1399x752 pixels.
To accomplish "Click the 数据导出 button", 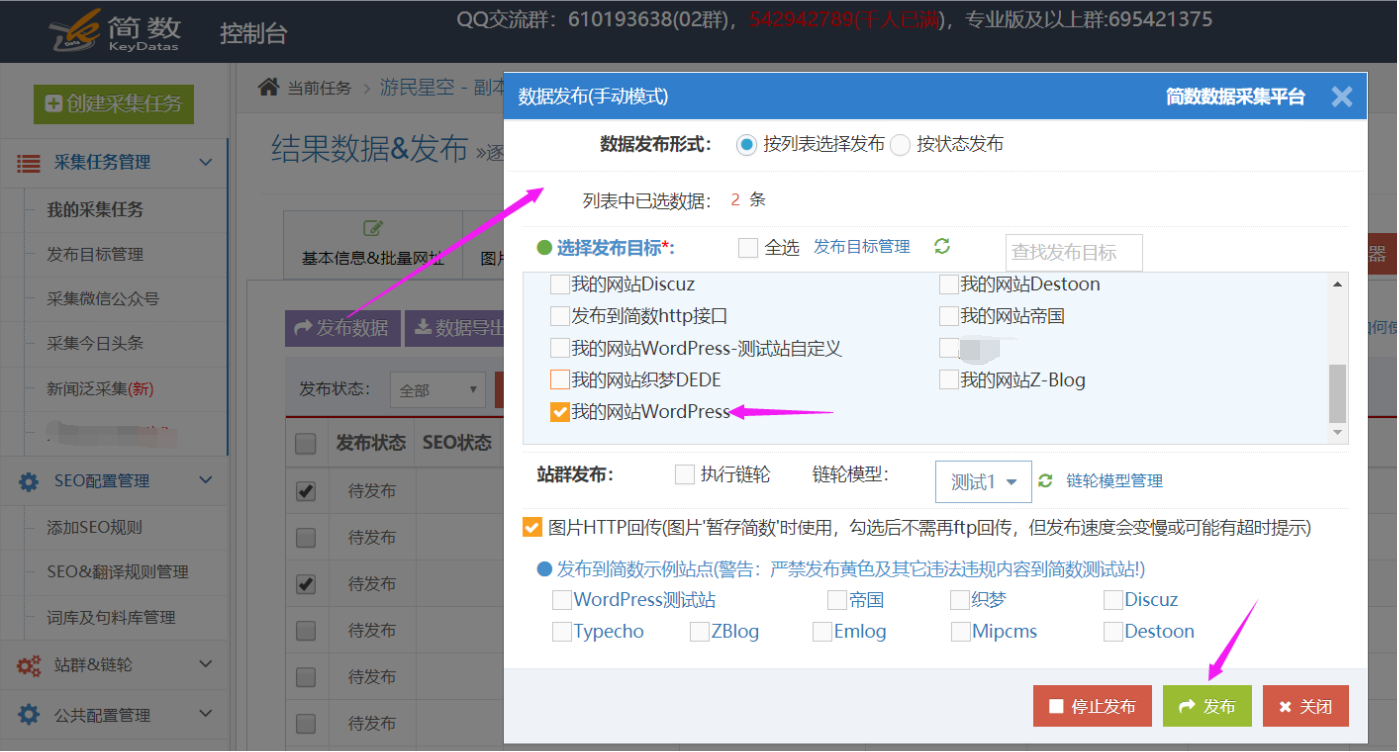I will coord(455,328).
